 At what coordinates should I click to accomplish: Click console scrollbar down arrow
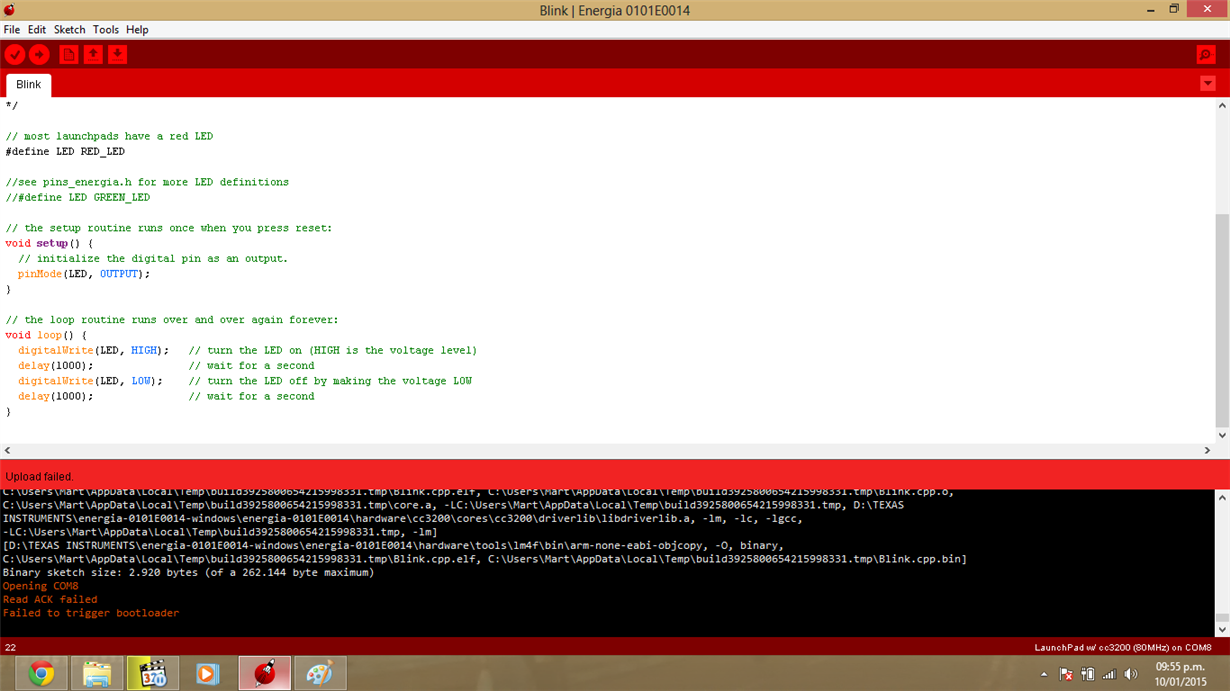coord(1222,630)
